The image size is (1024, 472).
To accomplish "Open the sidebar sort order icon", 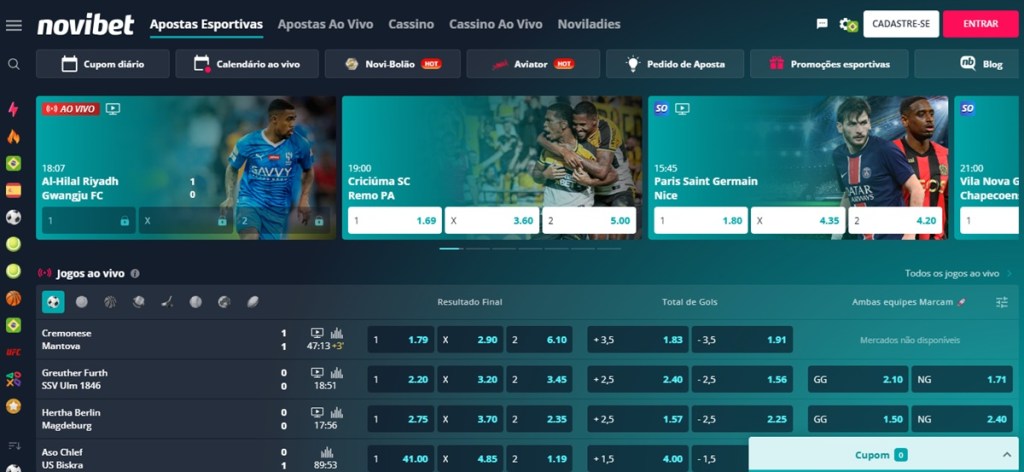I will [x=14, y=446].
